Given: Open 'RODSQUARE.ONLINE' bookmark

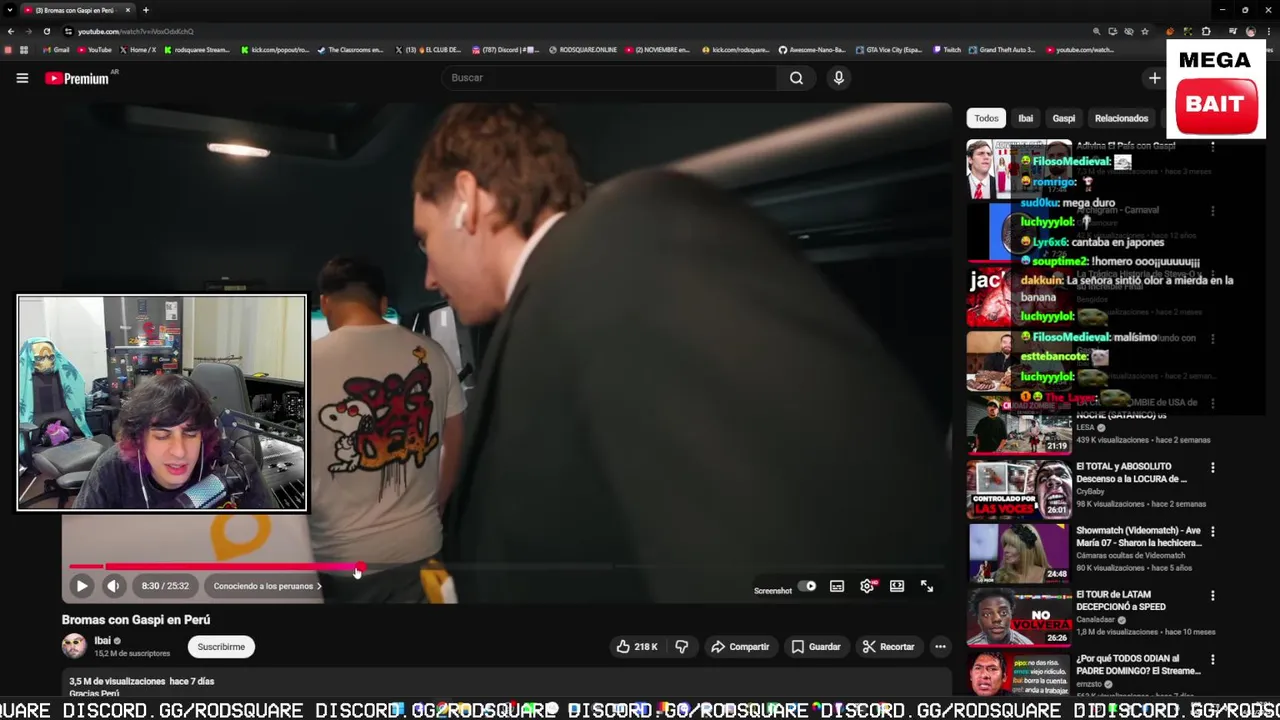Looking at the screenshot, I should pos(583,50).
